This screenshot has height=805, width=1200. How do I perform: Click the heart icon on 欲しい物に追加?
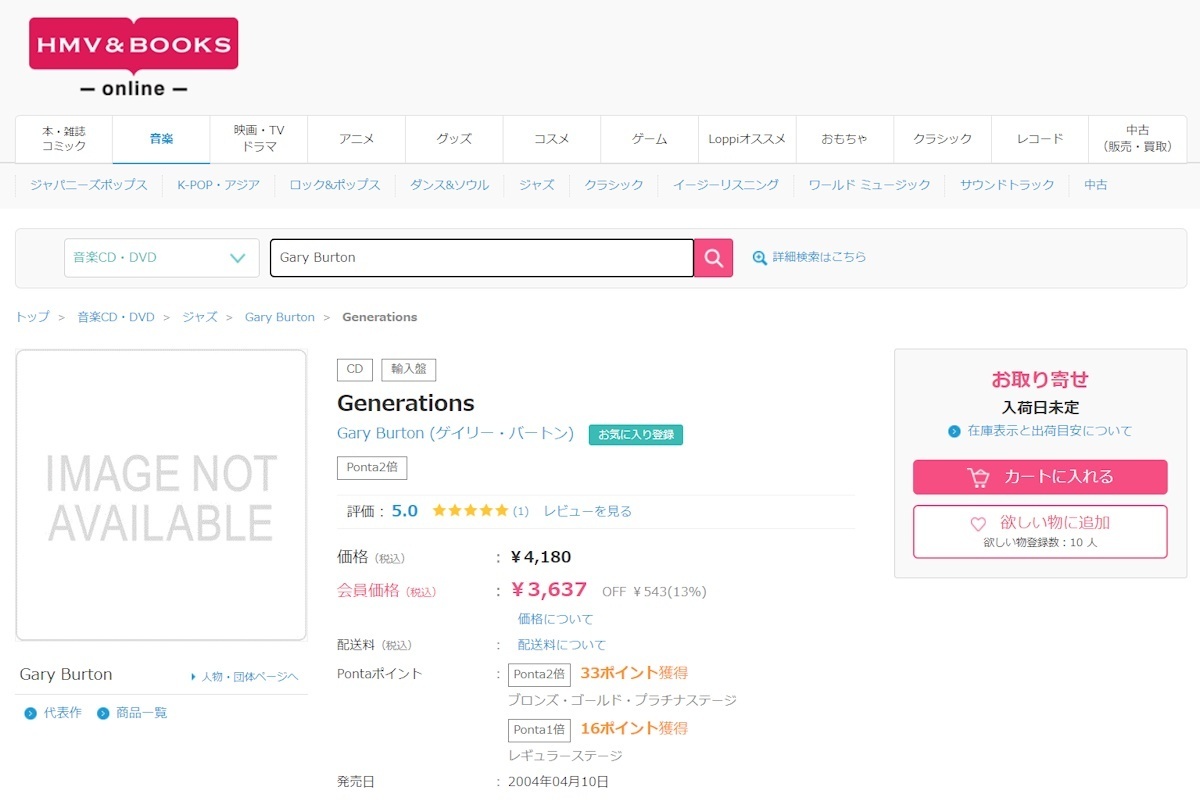coord(978,523)
